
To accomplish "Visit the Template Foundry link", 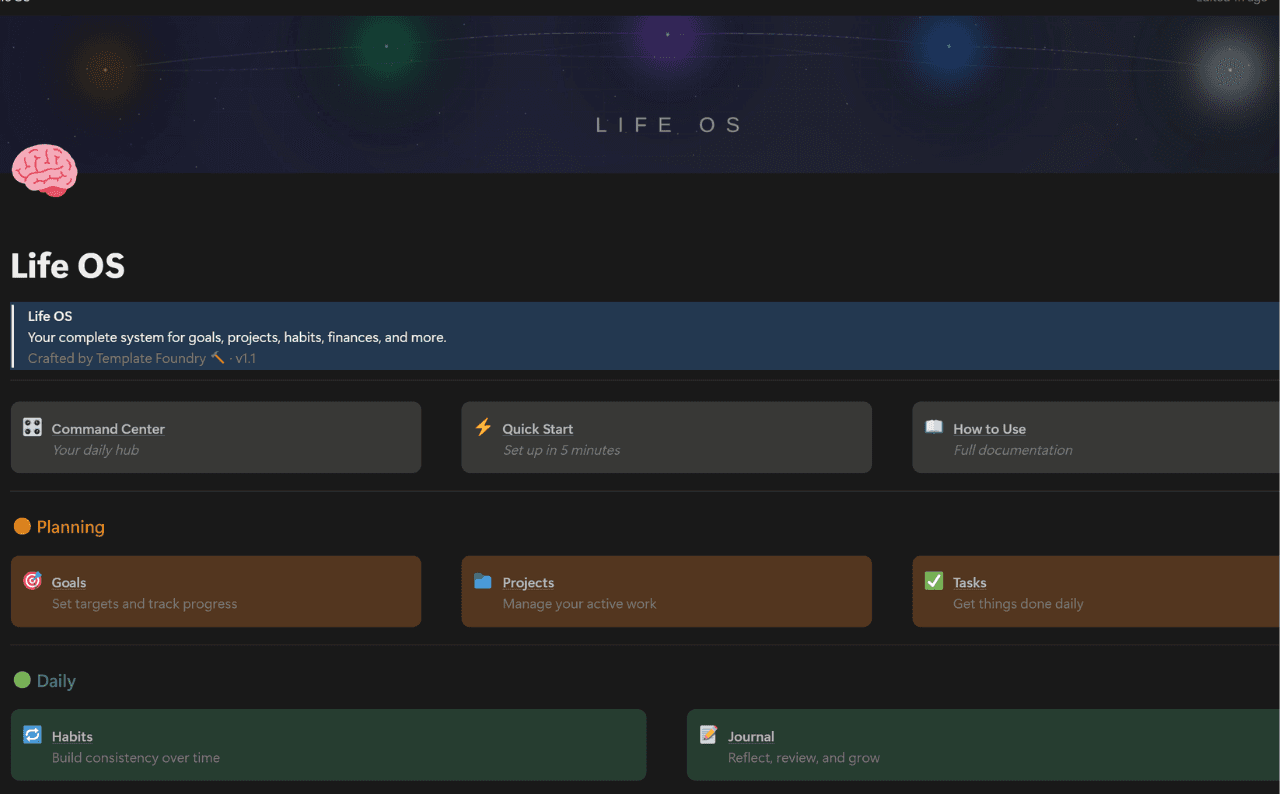I will [151, 358].
